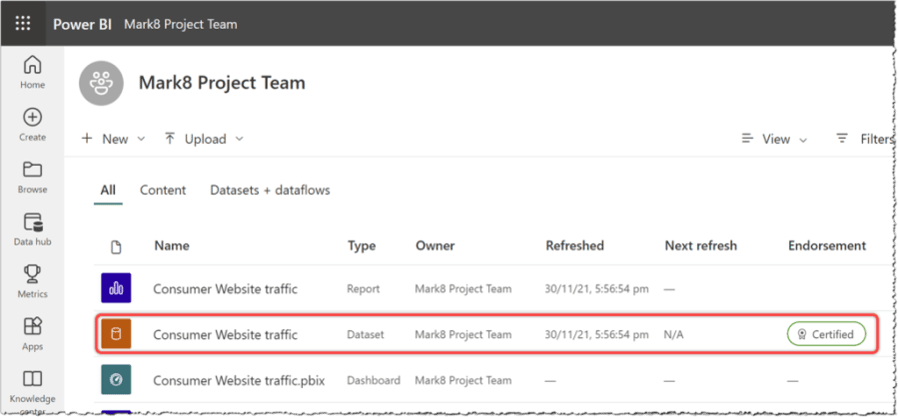This screenshot has height=417, width=898.
Task: Click the Mark8 Project Team workspace heading
Action: [x=222, y=83]
